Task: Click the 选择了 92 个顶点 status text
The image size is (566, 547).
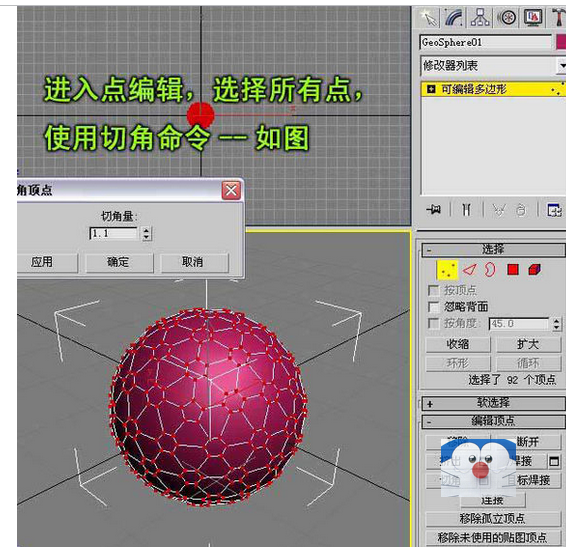Action: (511, 380)
